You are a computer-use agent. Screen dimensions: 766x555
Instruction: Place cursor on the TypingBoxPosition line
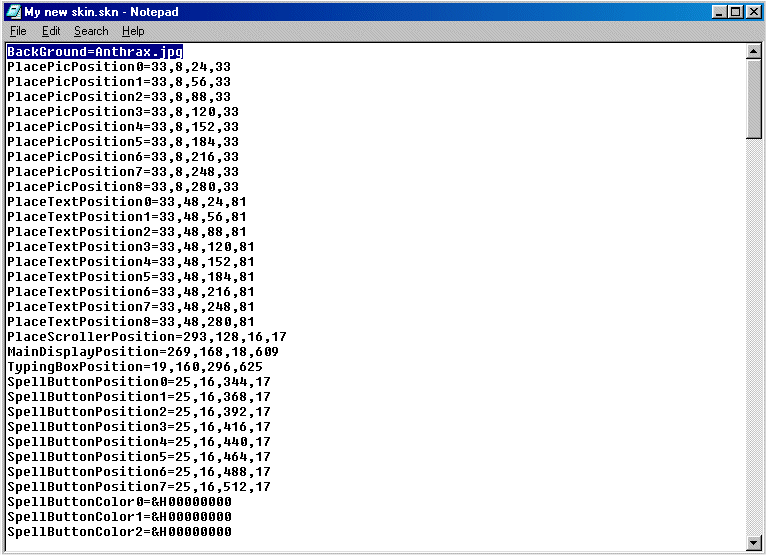(x=135, y=367)
